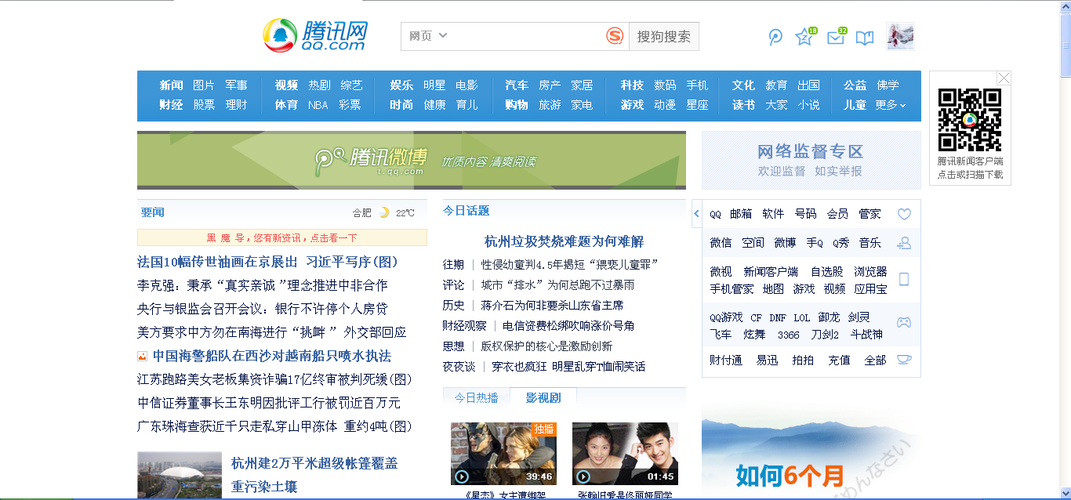The height and width of the screenshot is (500, 1071).
Task: Click the cup icon beside 财付通 row
Action: pos(904,359)
